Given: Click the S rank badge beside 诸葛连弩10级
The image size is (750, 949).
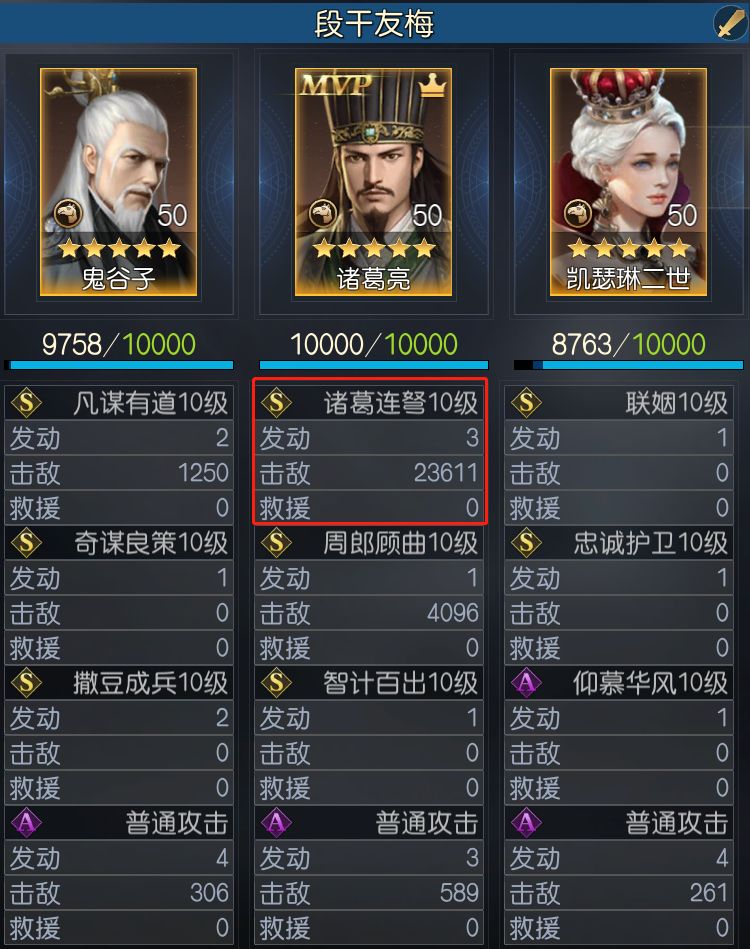Looking at the screenshot, I should click(277, 402).
